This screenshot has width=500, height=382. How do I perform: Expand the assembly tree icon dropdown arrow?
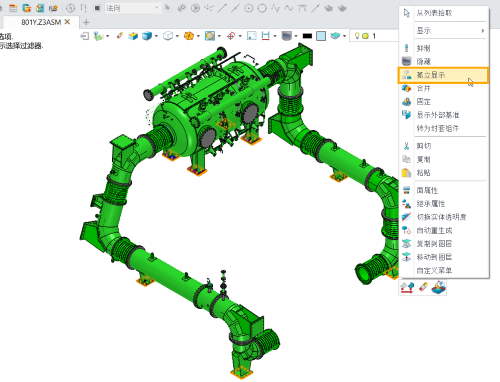107,36
